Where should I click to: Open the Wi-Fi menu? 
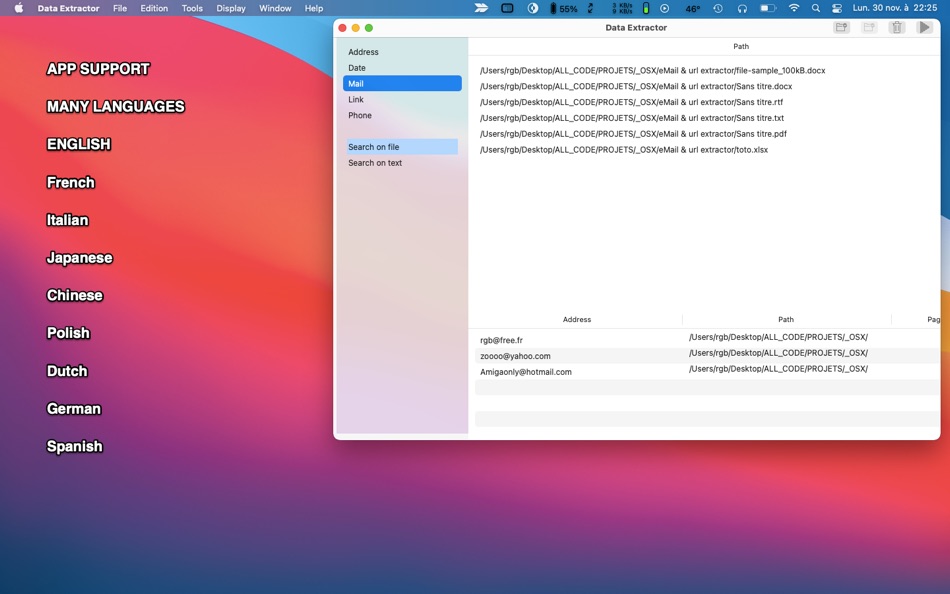[x=794, y=8]
